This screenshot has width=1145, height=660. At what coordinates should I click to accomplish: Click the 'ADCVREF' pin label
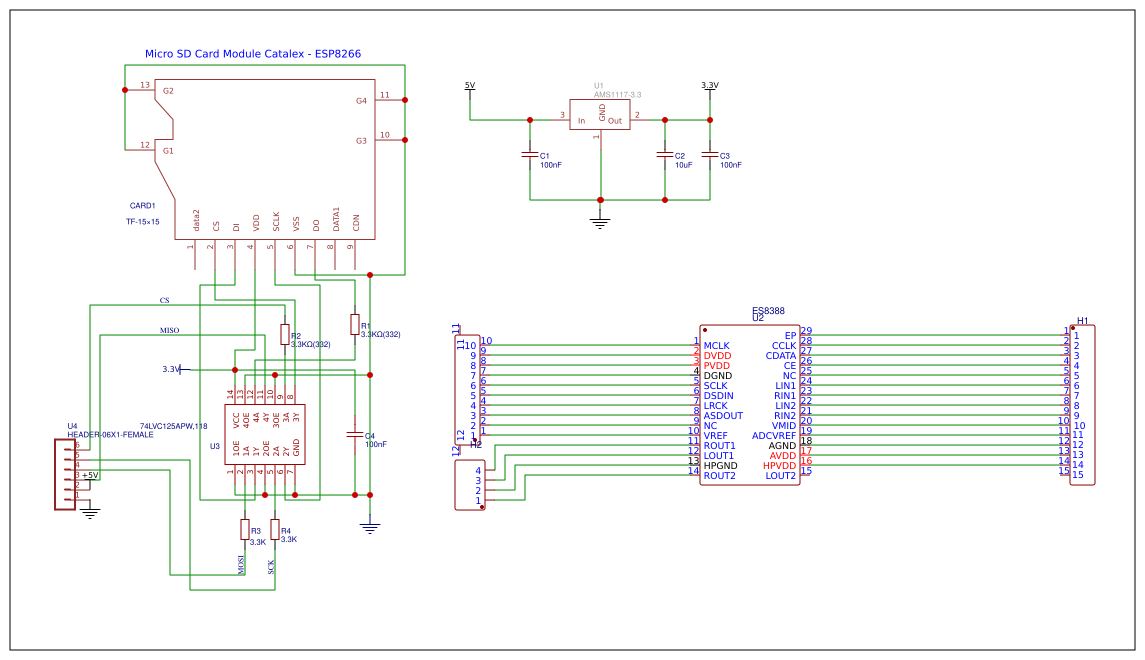774,436
